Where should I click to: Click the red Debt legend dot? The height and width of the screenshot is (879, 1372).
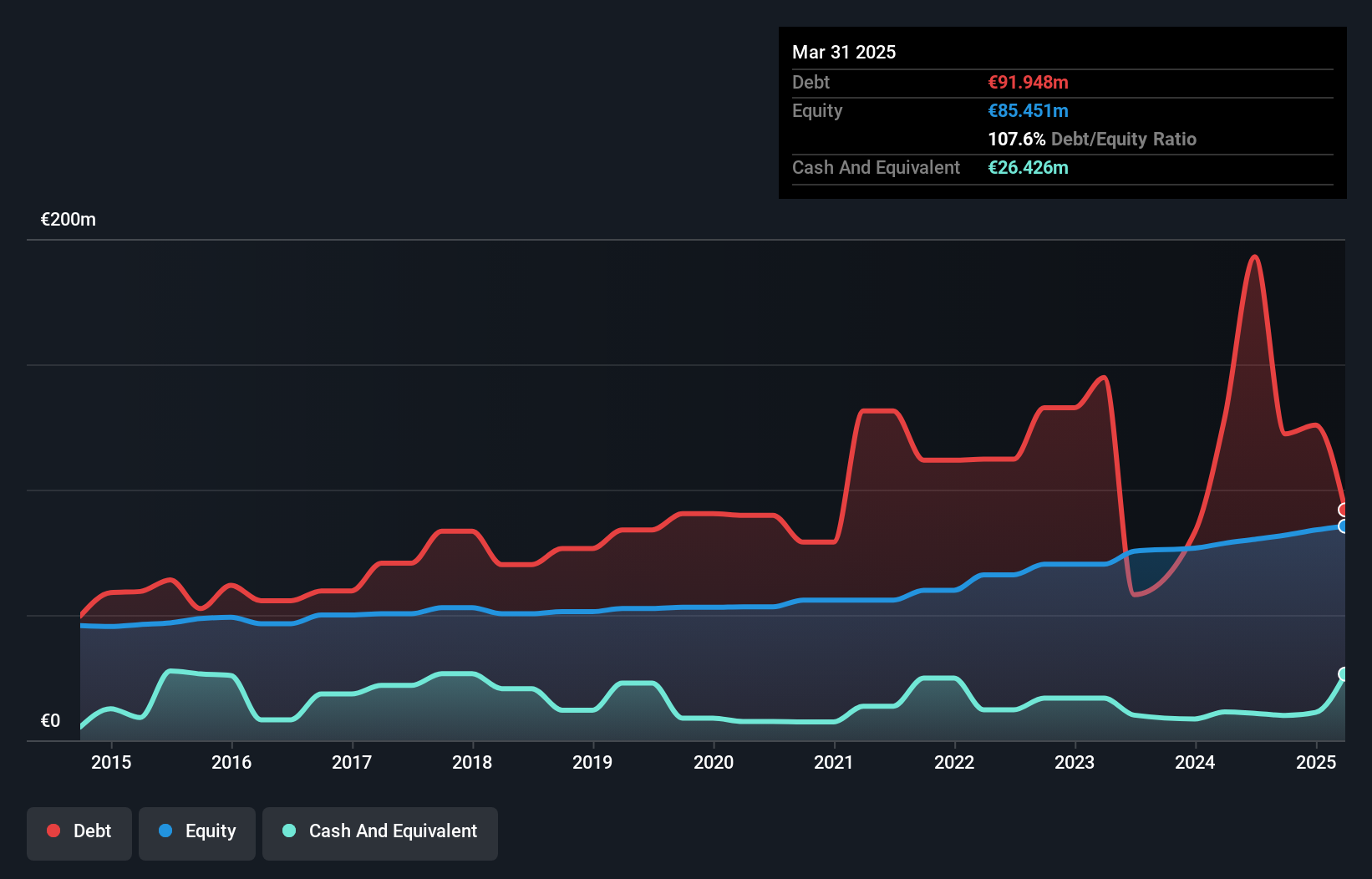pos(53,831)
